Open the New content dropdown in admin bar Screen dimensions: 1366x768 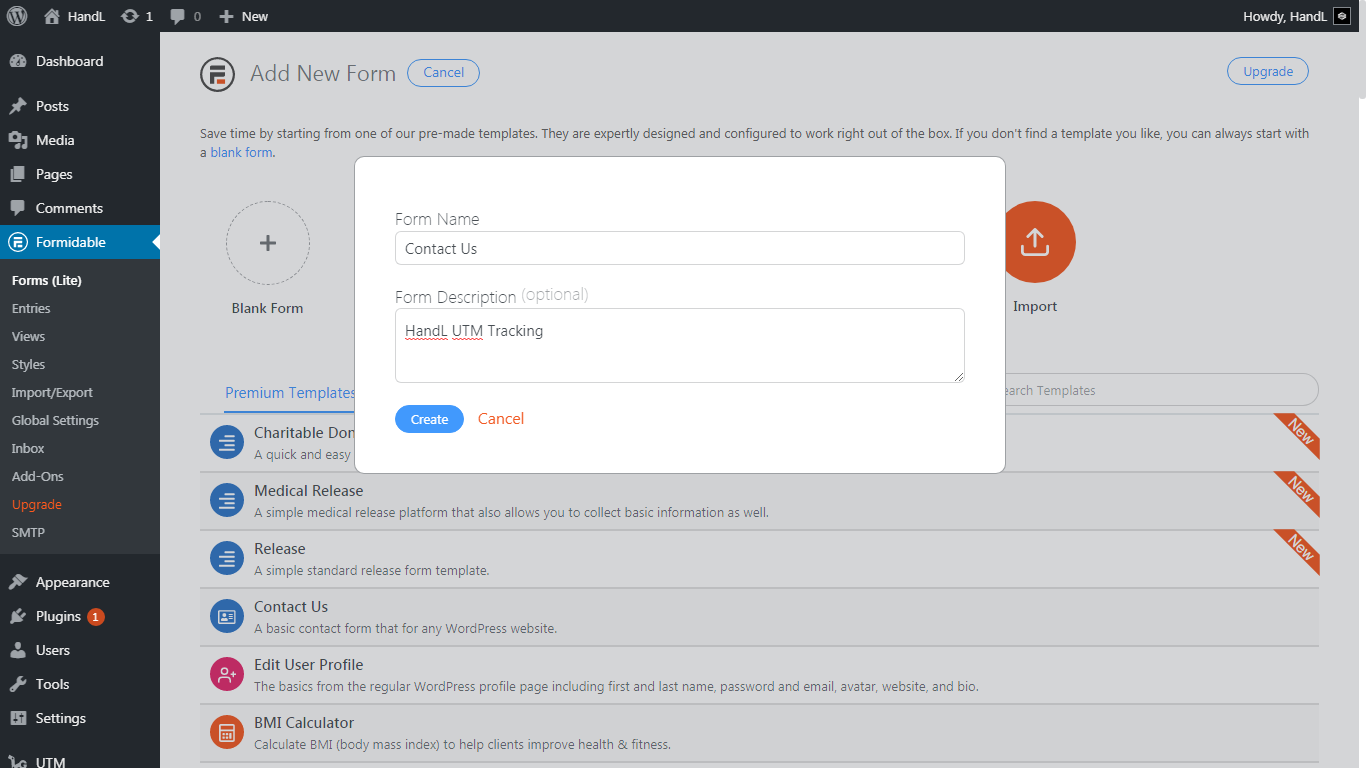[x=244, y=16]
